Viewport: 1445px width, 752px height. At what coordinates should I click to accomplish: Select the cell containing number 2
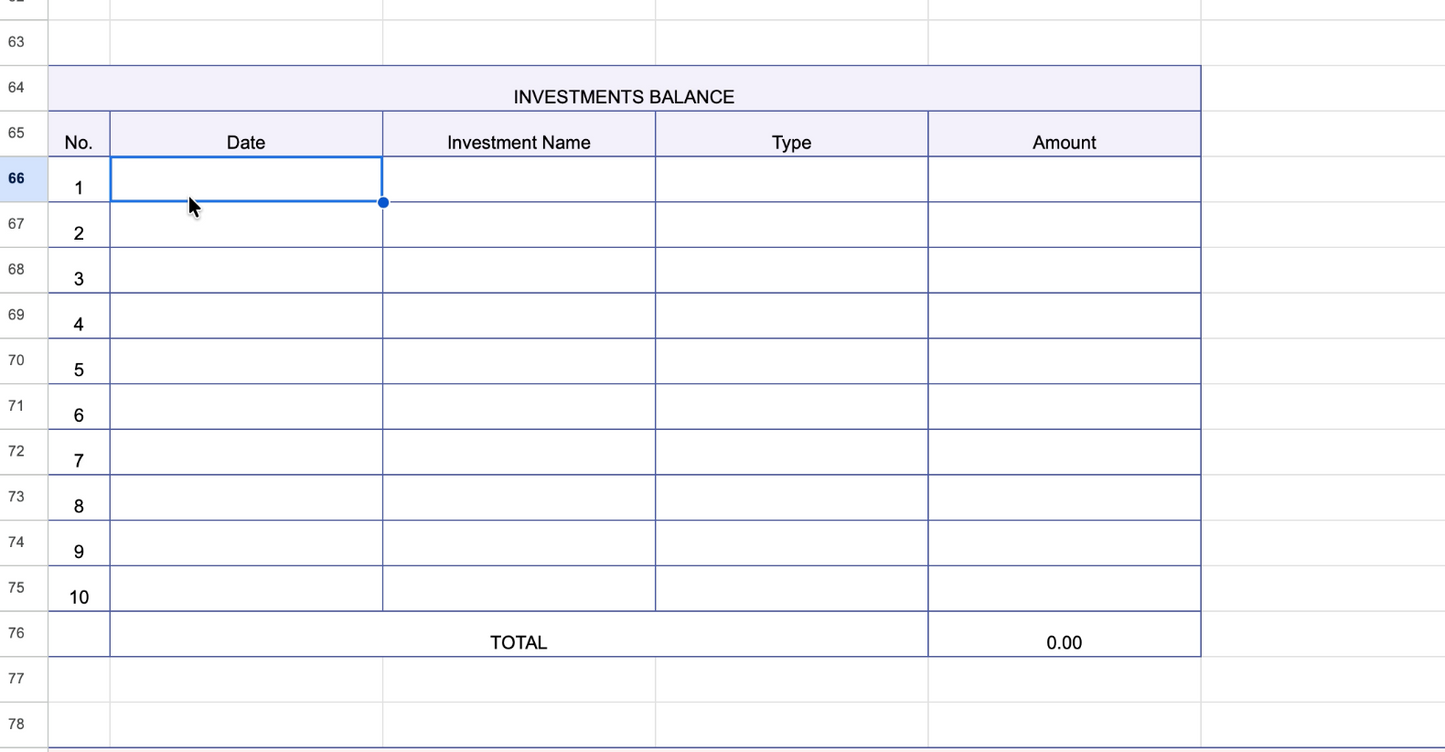pos(79,225)
